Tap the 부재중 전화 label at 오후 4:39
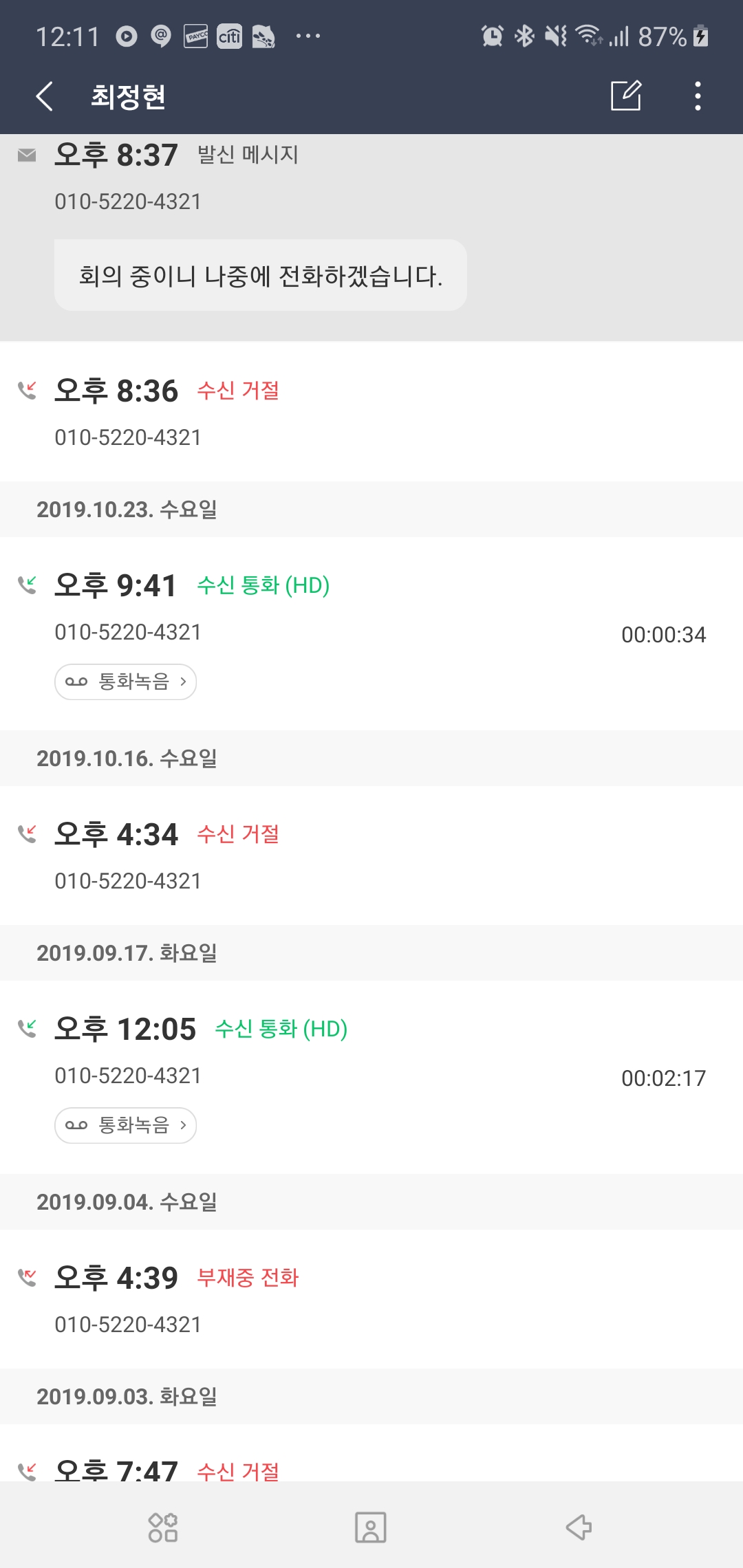Screen dimensions: 743x1568 point(248,1278)
